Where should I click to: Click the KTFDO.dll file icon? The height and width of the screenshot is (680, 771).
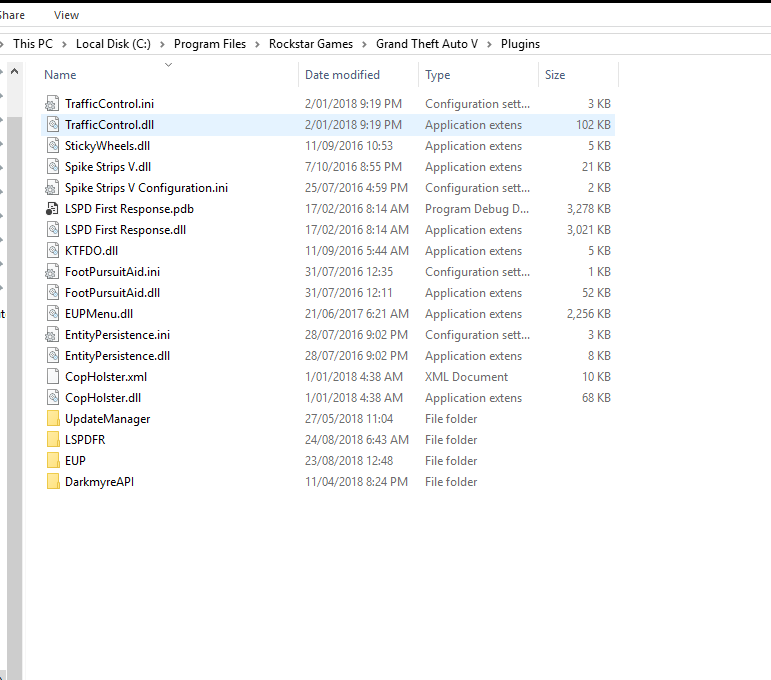click(x=53, y=251)
